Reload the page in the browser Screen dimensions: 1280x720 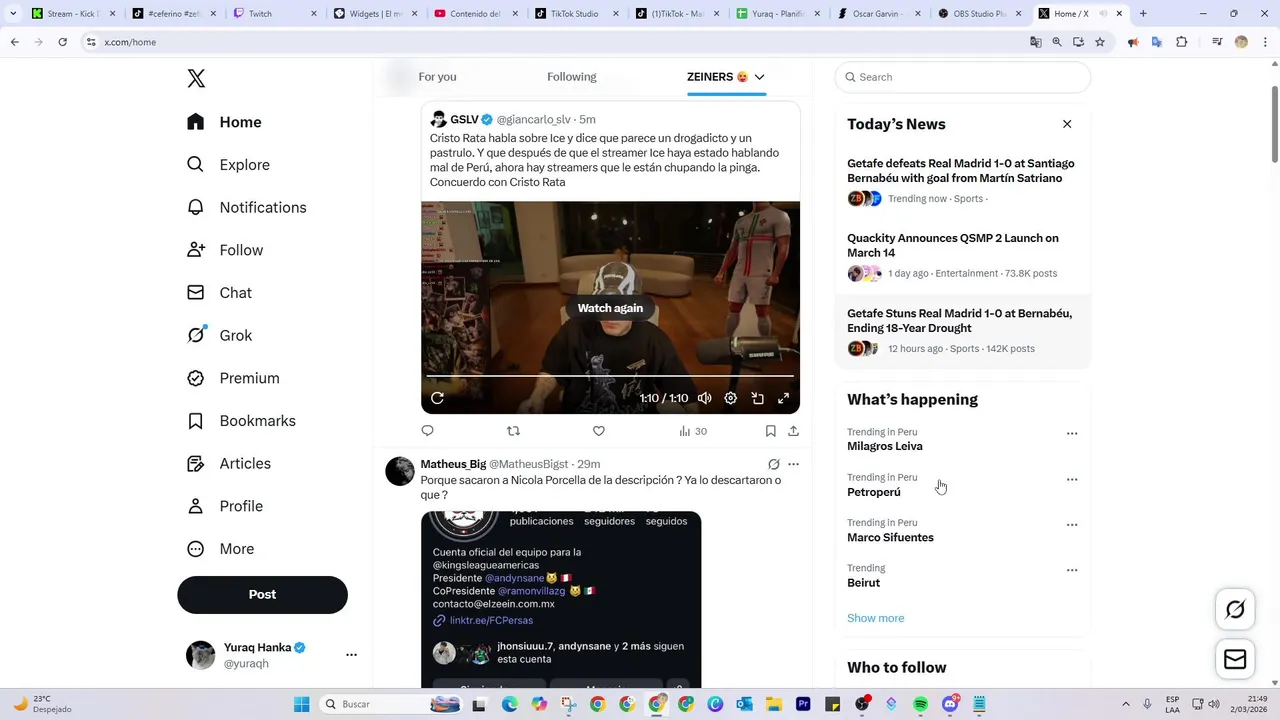[x=62, y=42]
